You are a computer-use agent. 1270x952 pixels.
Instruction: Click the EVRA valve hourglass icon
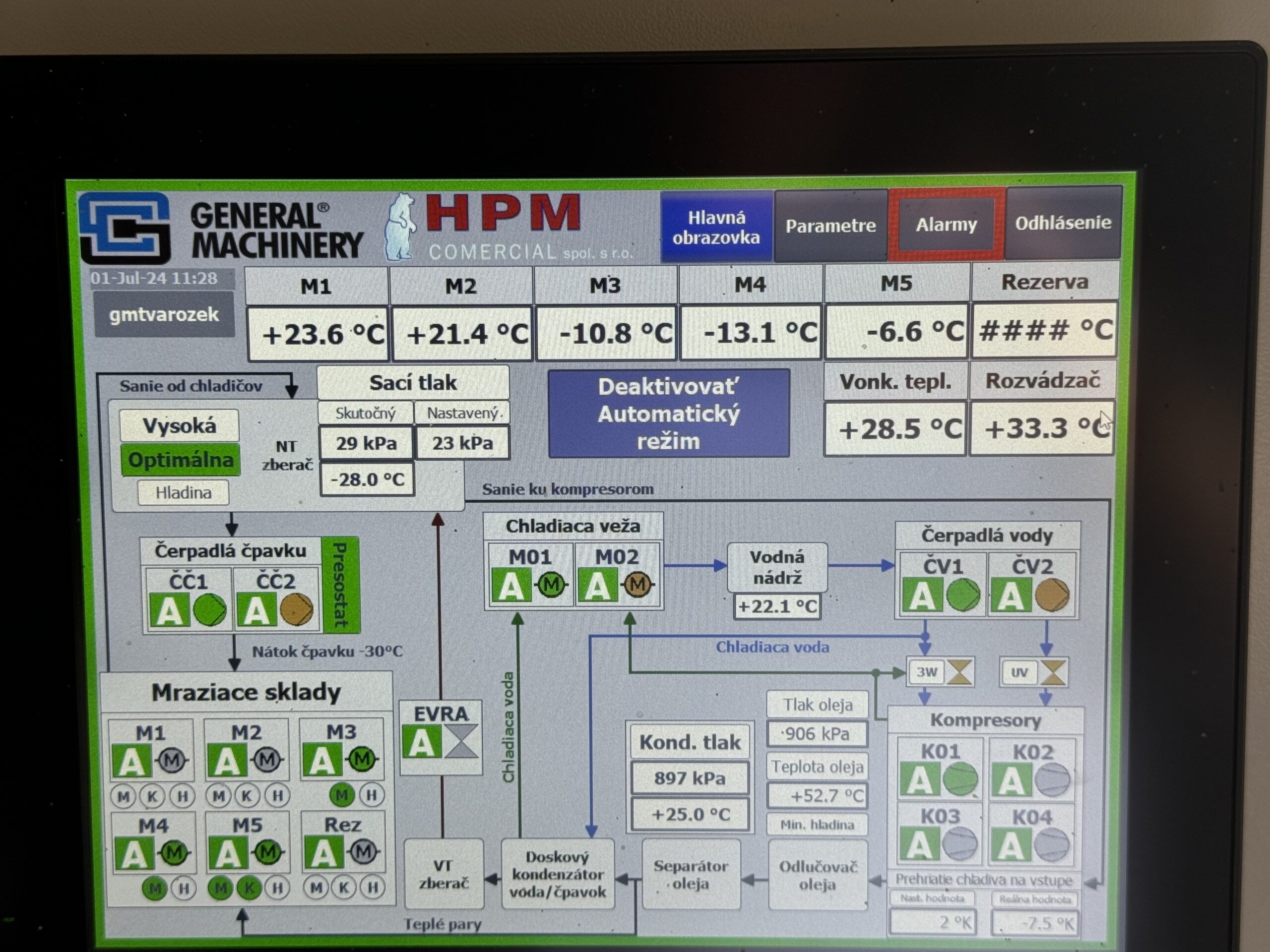point(461,741)
